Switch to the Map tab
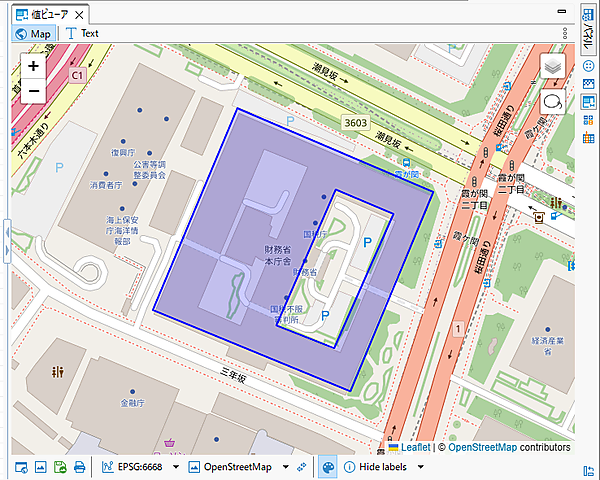 pyautogui.click(x=33, y=33)
